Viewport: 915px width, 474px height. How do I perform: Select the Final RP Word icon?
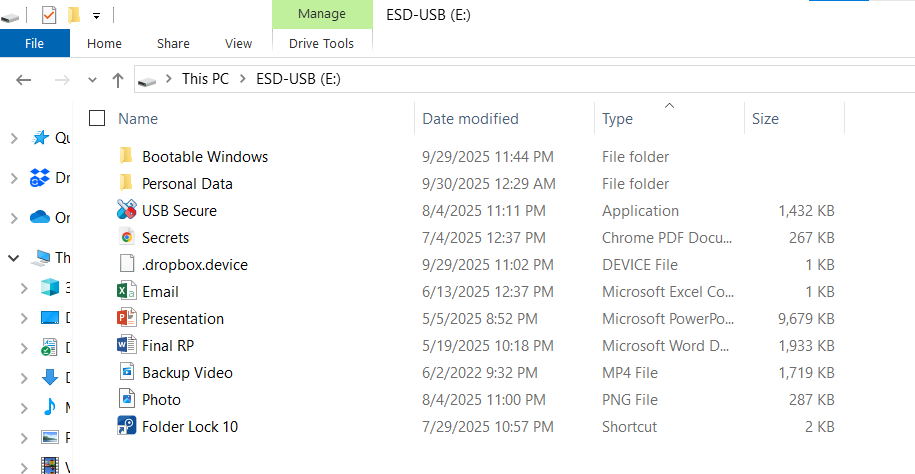(127, 345)
